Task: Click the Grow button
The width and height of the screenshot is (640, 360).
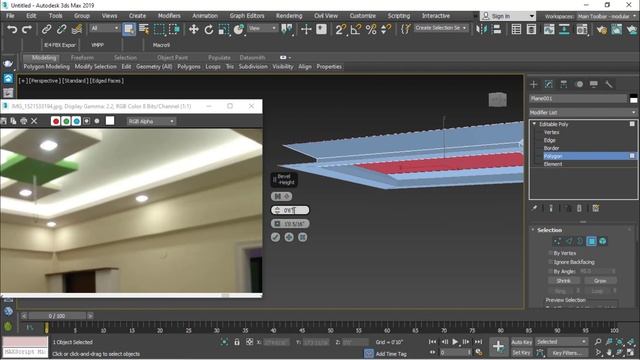Action: (x=600, y=281)
